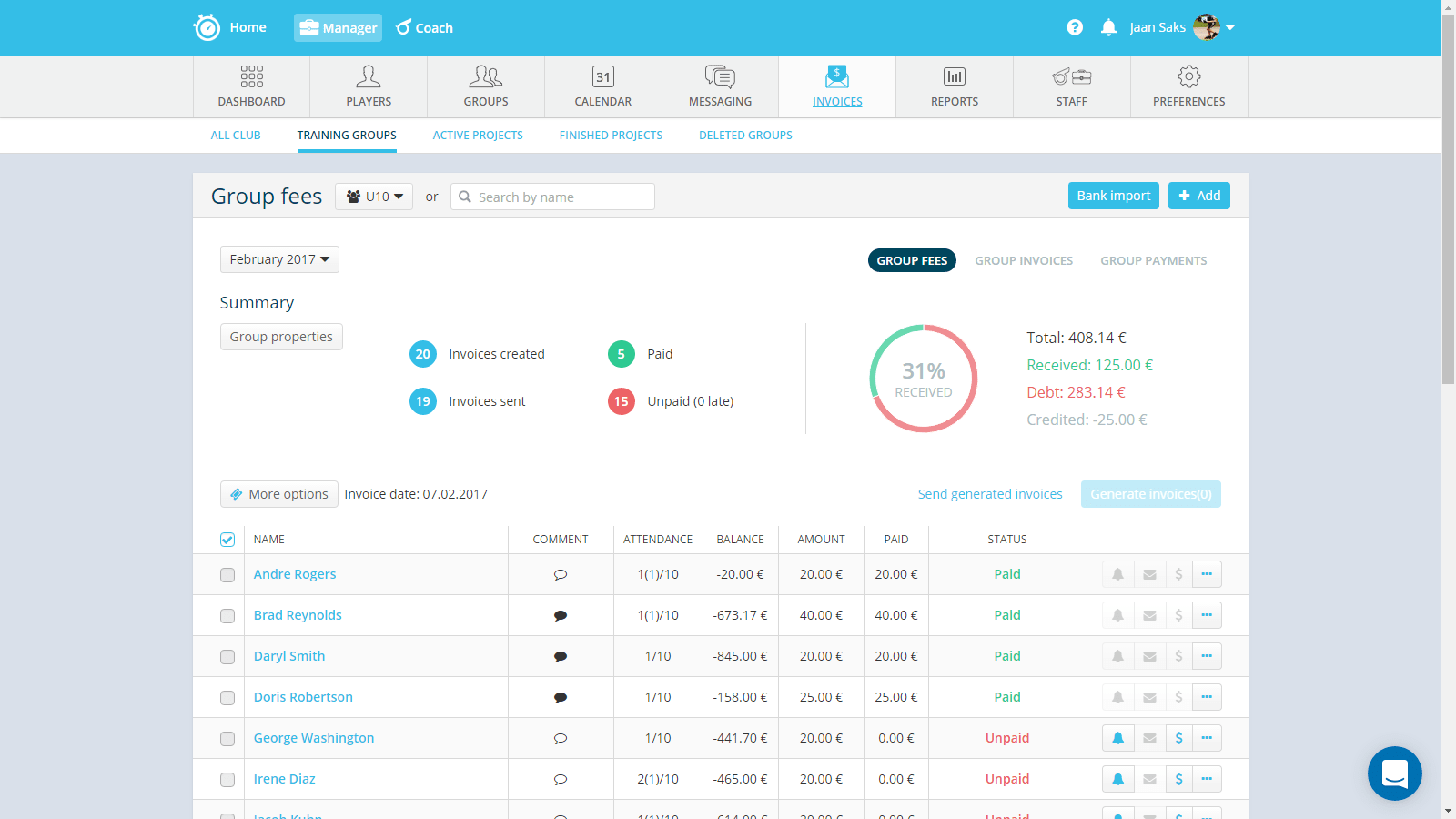The width and height of the screenshot is (1456, 819).
Task: Switch to the Active Projects tab
Action: [x=478, y=136]
